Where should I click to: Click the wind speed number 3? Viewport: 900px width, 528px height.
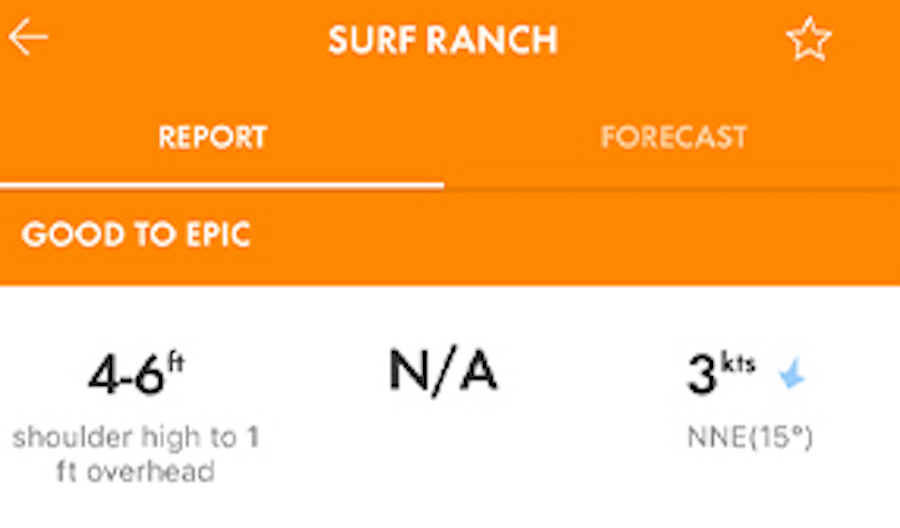[701, 375]
